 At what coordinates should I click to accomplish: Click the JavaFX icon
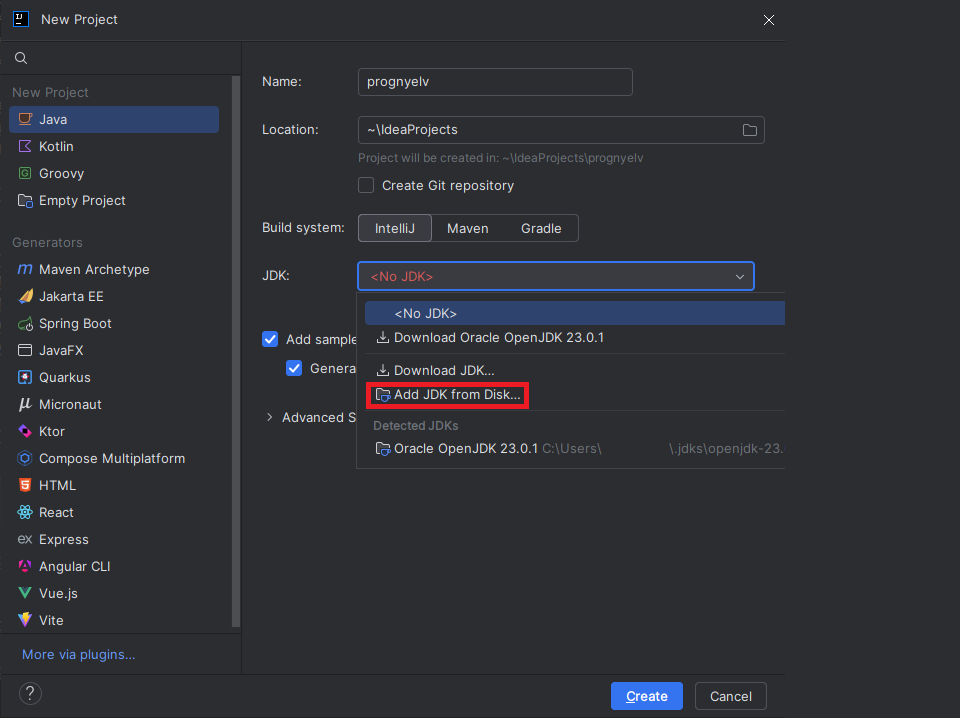click(x=25, y=350)
